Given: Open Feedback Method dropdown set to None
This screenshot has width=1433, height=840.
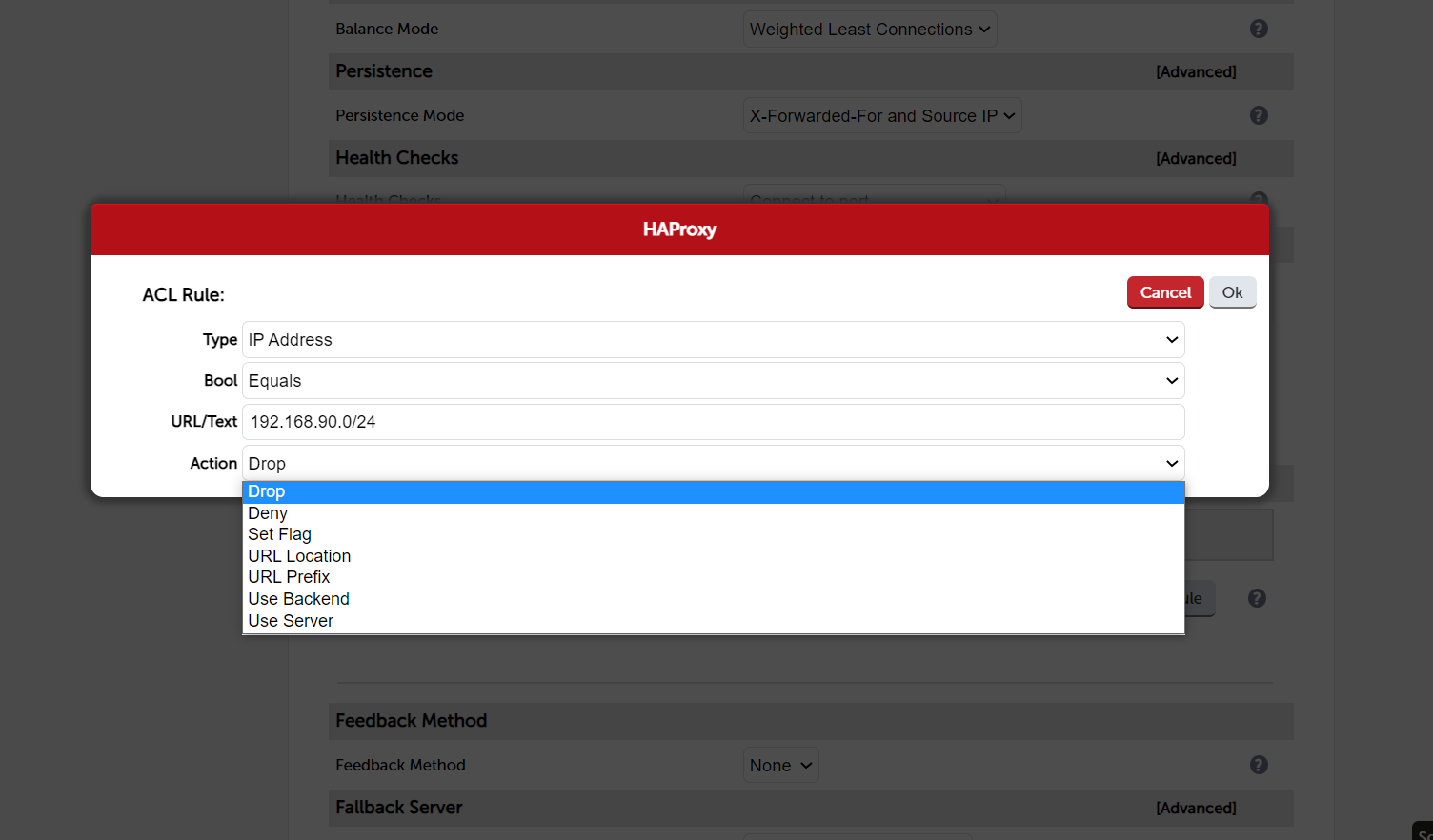Looking at the screenshot, I should coord(780,766).
